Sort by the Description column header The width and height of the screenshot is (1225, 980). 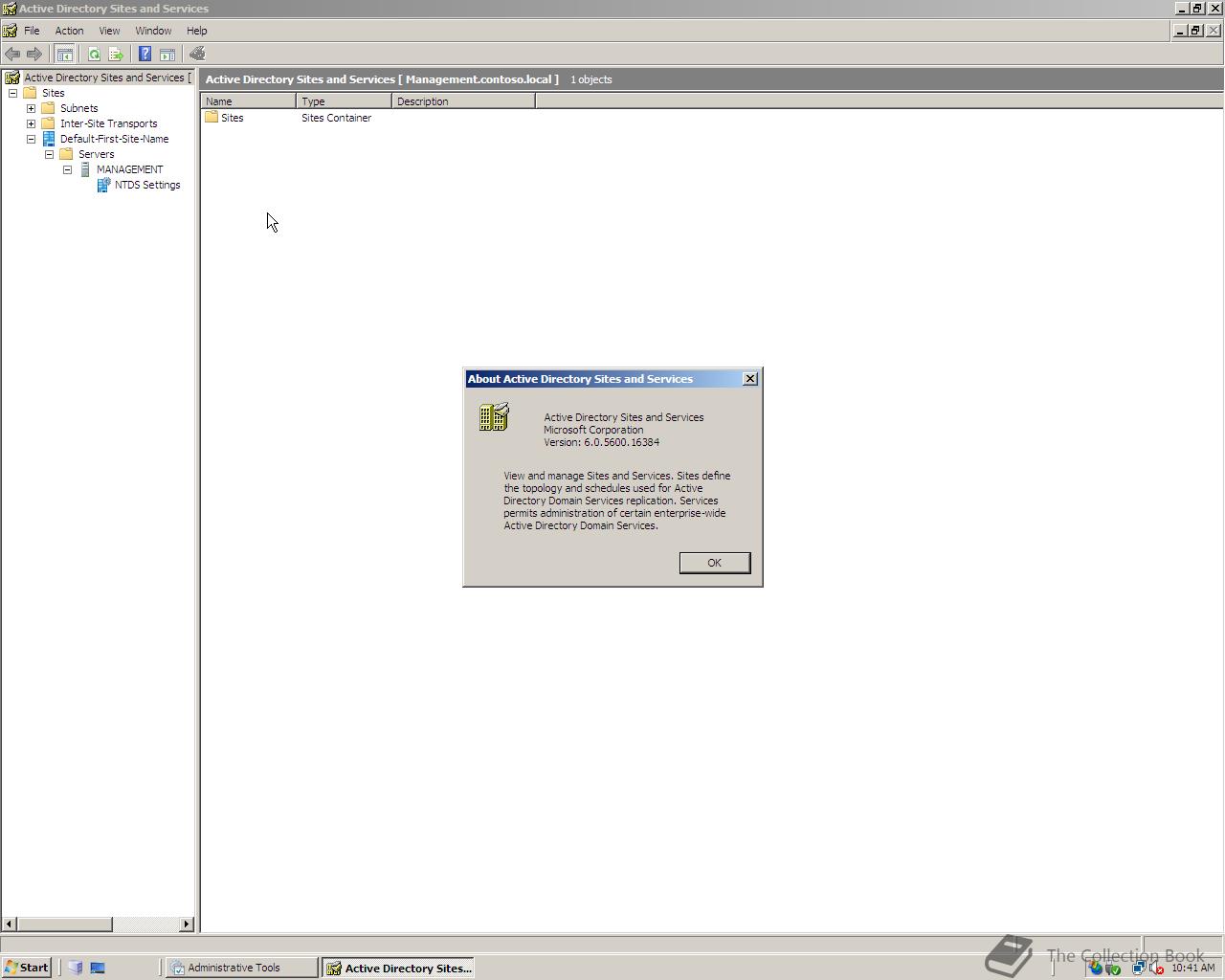pos(464,100)
